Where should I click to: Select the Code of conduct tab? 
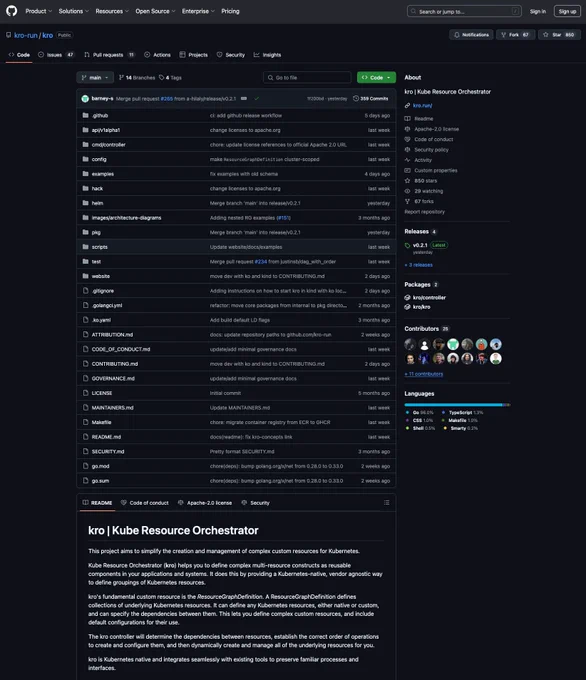(145, 503)
